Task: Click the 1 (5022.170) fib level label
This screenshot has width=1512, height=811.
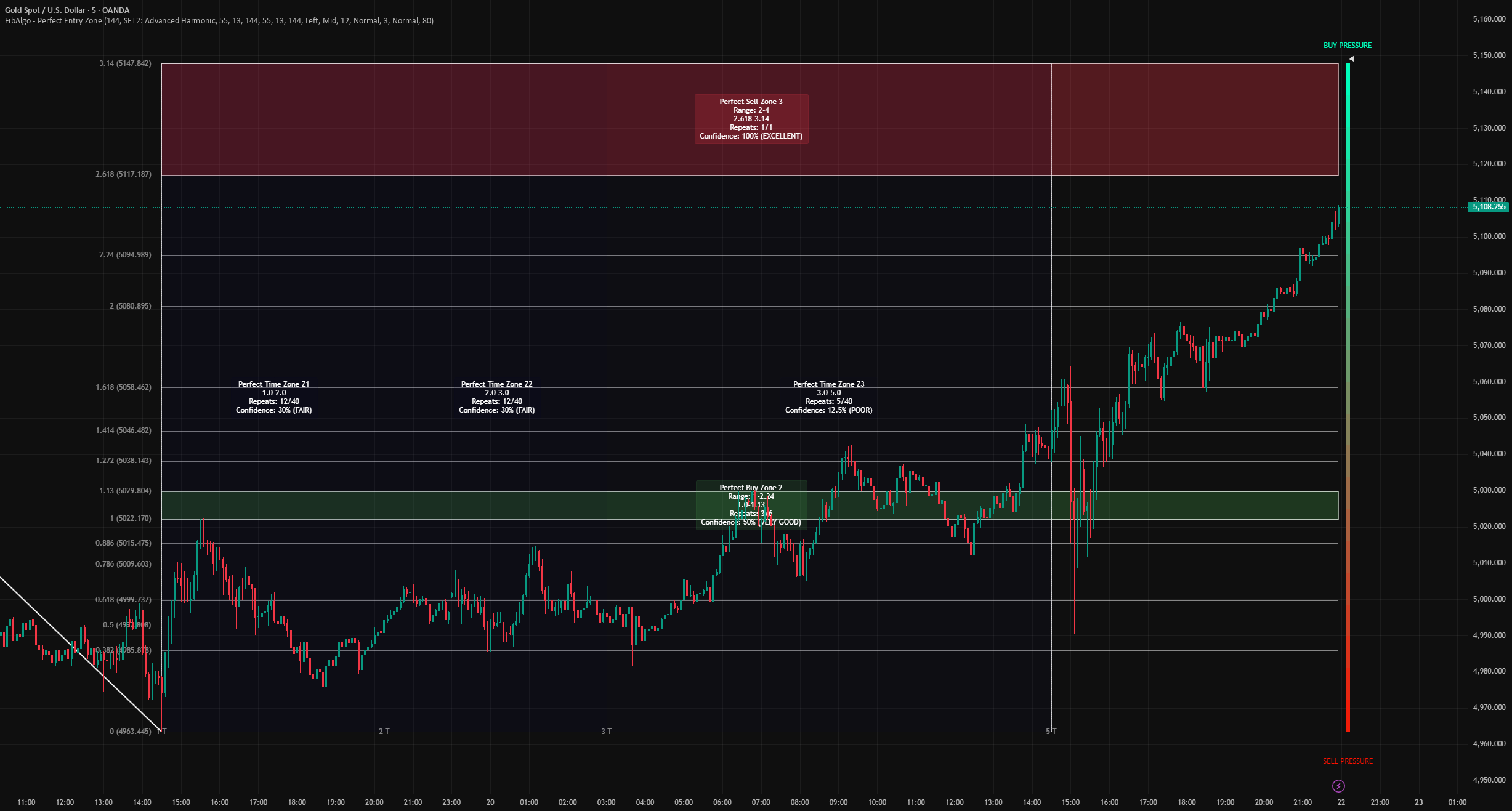Action: point(130,518)
